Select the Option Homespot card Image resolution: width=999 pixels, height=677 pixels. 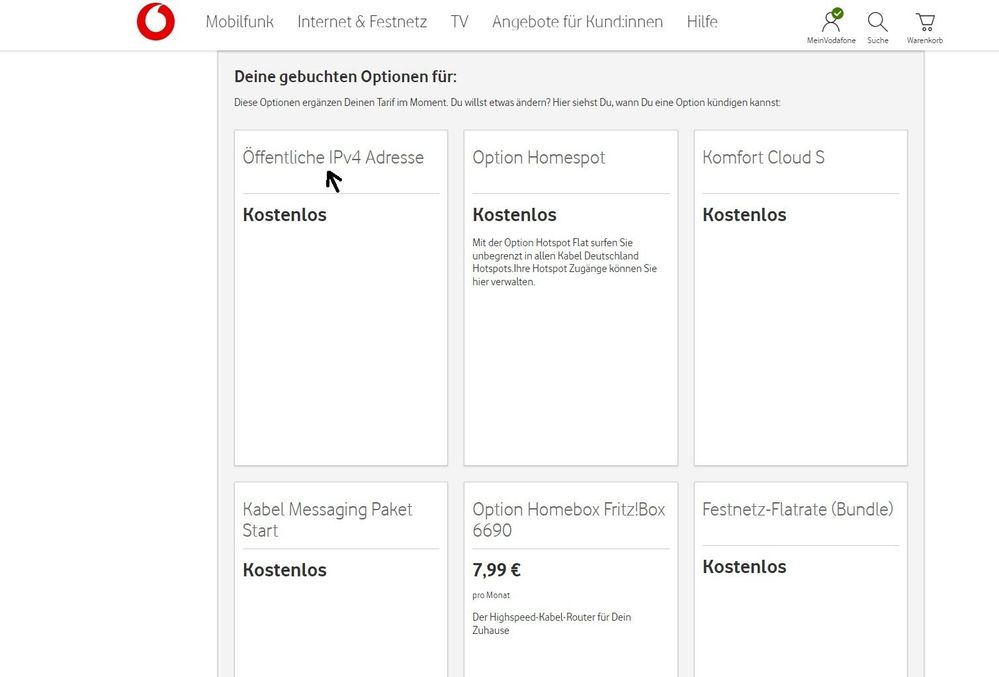(x=570, y=295)
